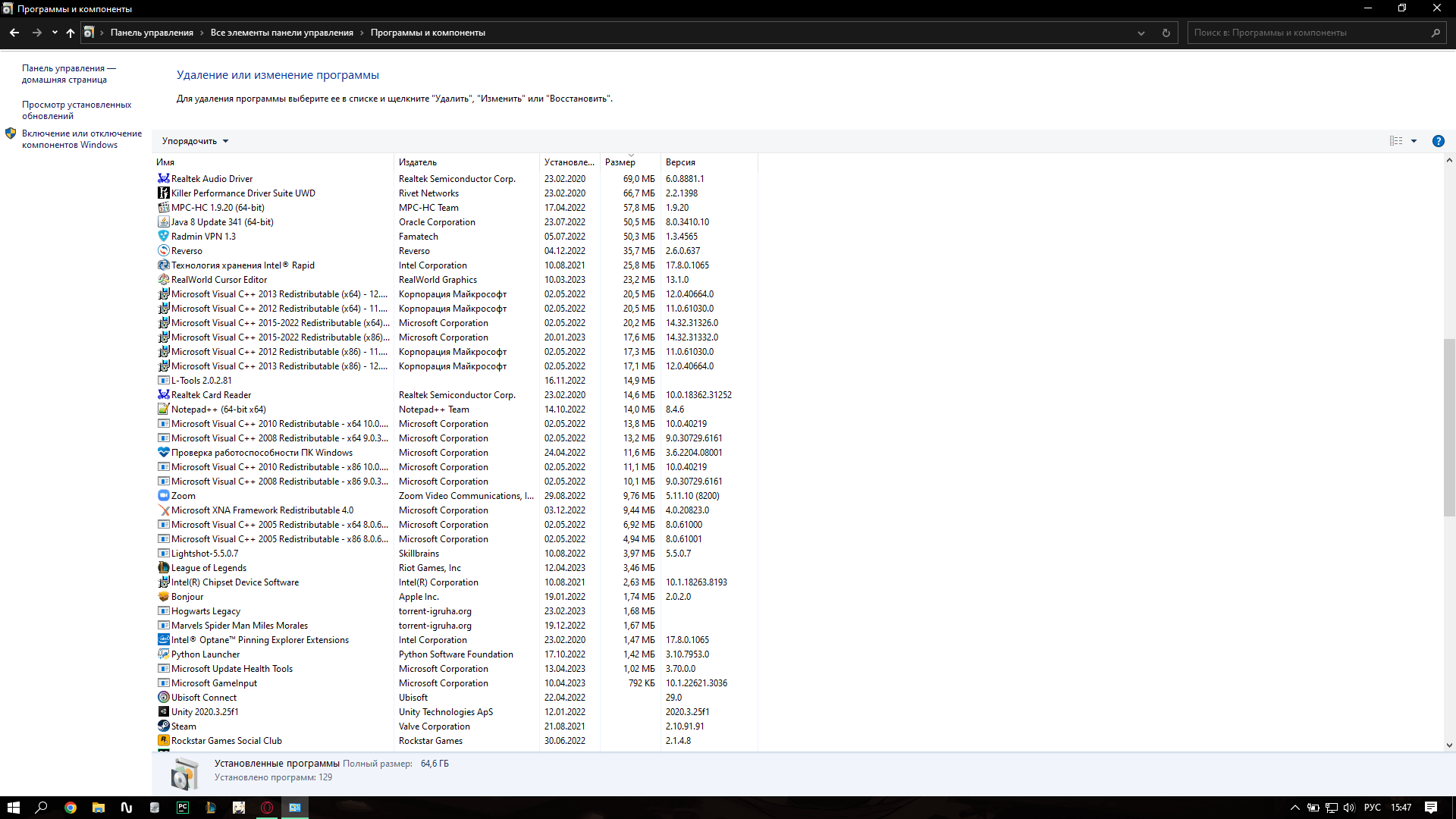The image size is (1456, 819).
Task: Show hidden tray icons chevron
Action: [1294, 808]
